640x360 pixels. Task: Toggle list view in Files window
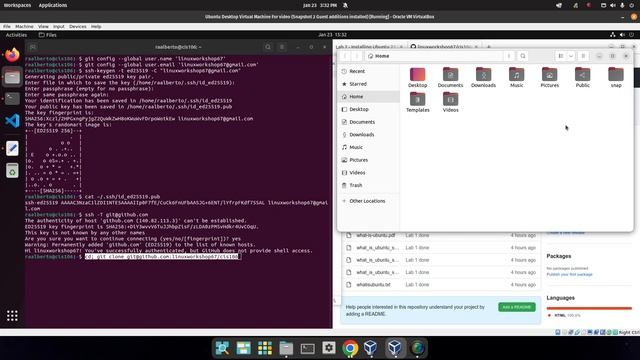(561, 56)
